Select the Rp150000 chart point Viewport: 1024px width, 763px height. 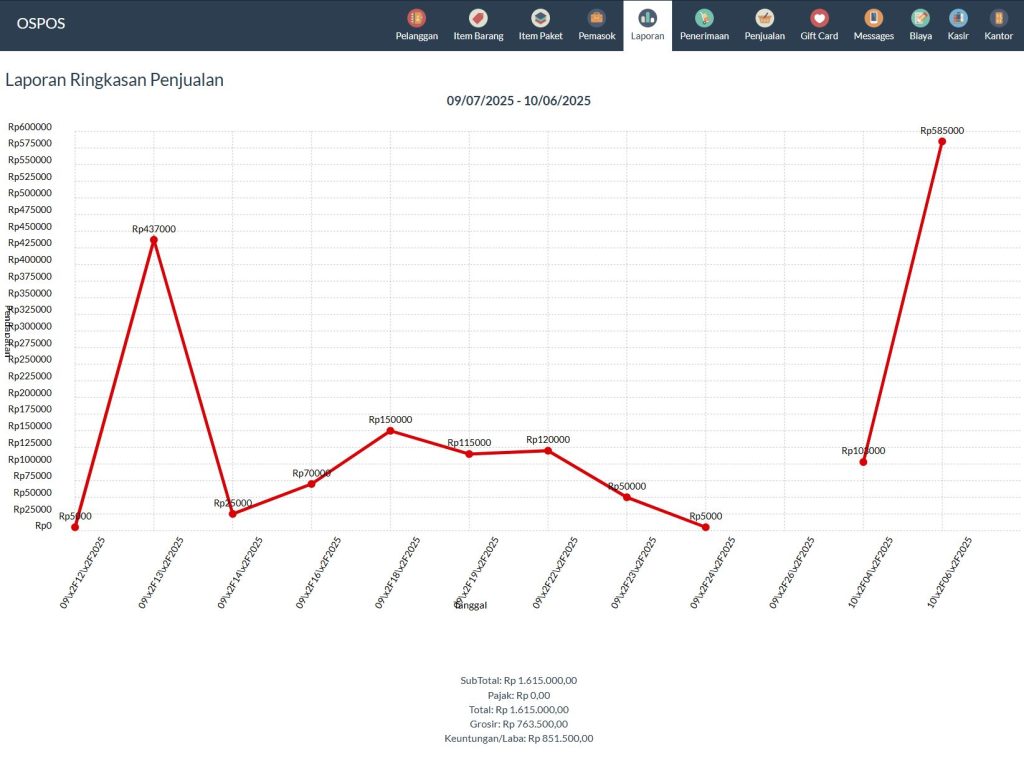tap(390, 431)
